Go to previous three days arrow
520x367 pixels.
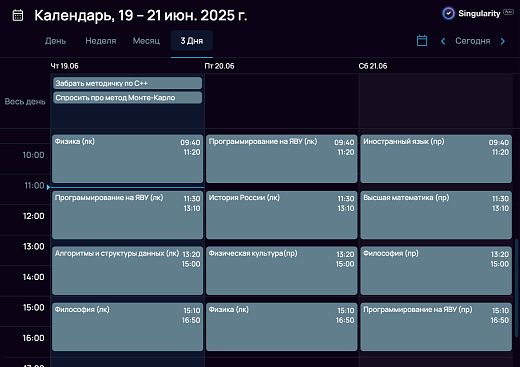click(443, 41)
